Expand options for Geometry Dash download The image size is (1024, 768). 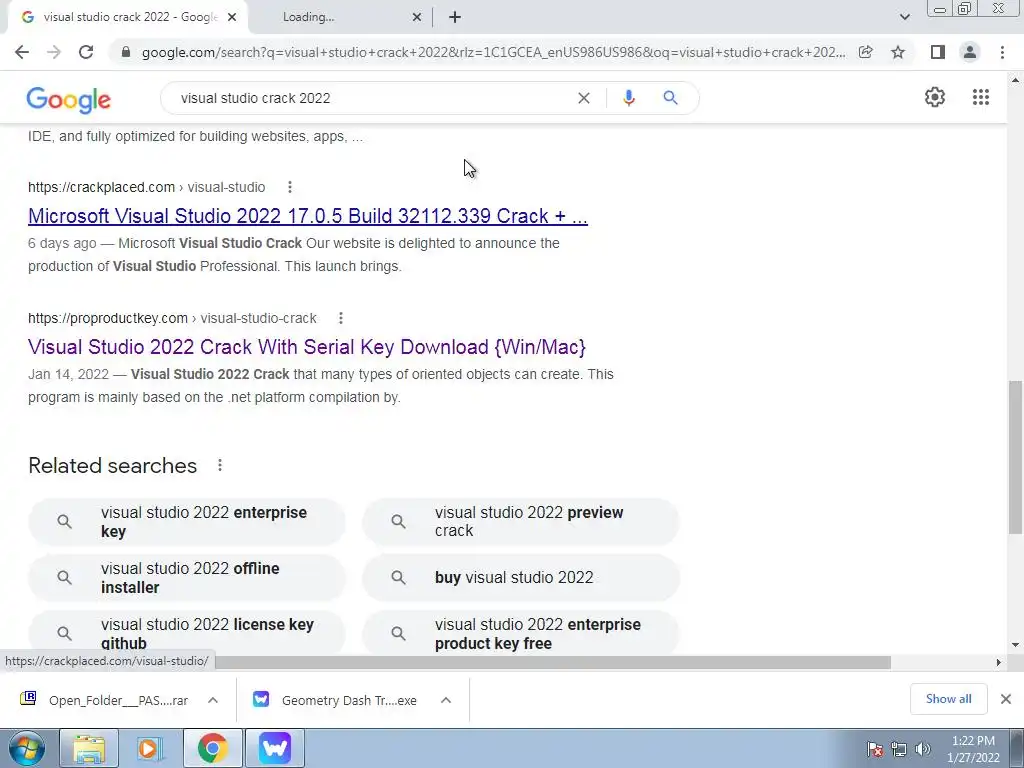coord(446,700)
